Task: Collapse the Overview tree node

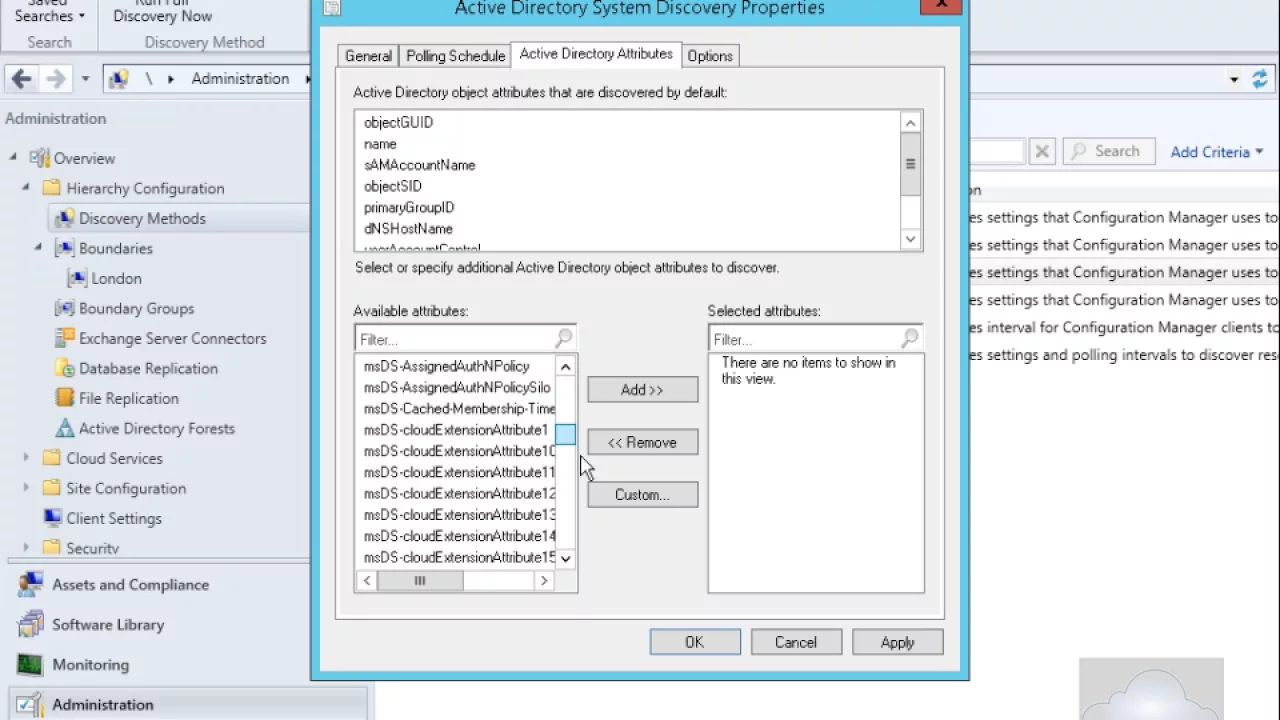Action: (13, 158)
